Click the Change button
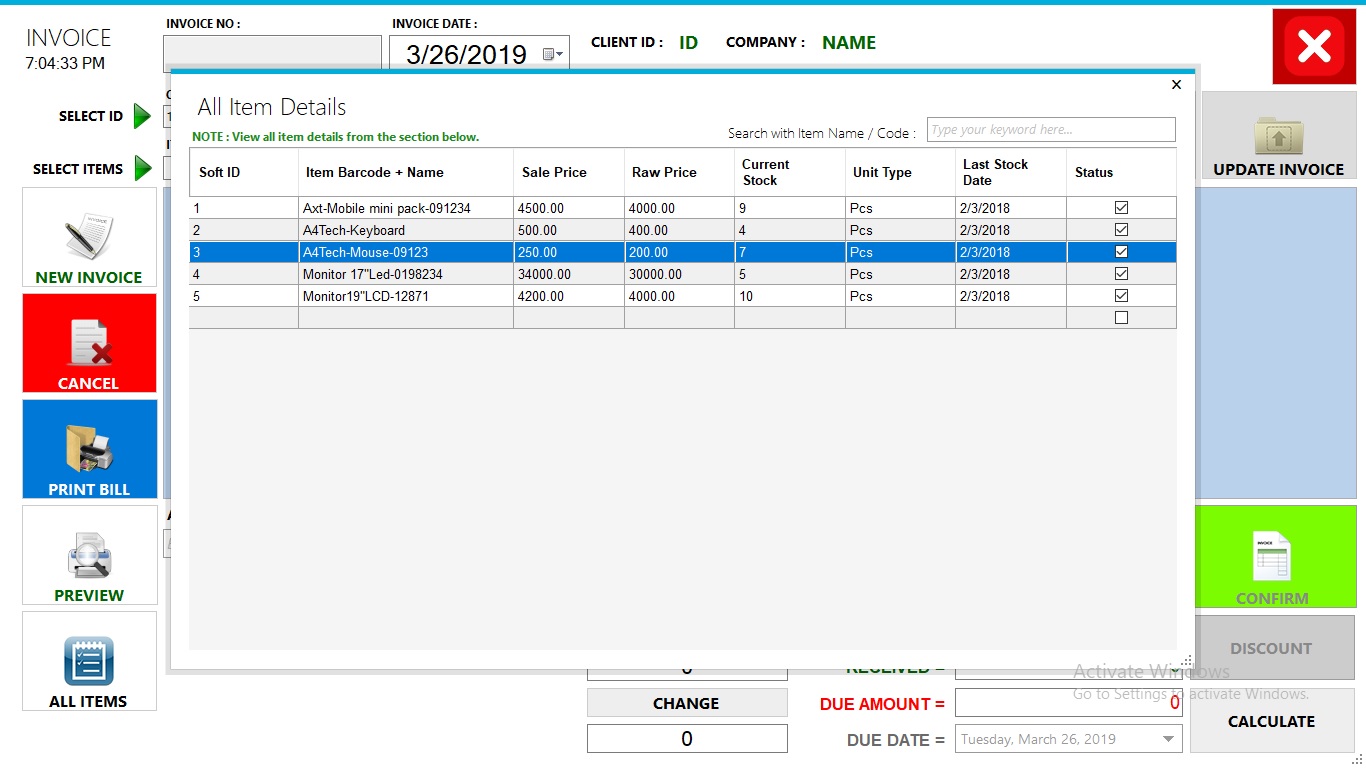Viewport: 1366px width, 768px height. [x=686, y=703]
